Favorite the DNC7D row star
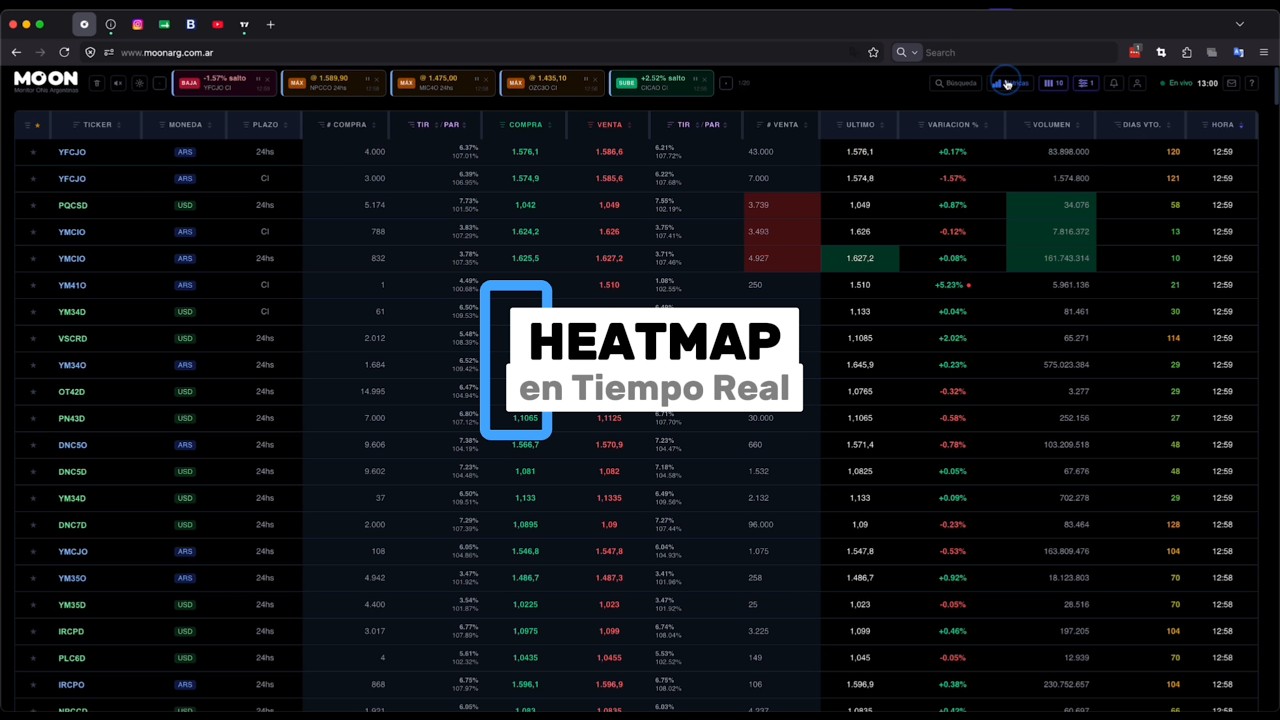The height and width of the screenshot is (720, 1280). click(x=33, y=525)
